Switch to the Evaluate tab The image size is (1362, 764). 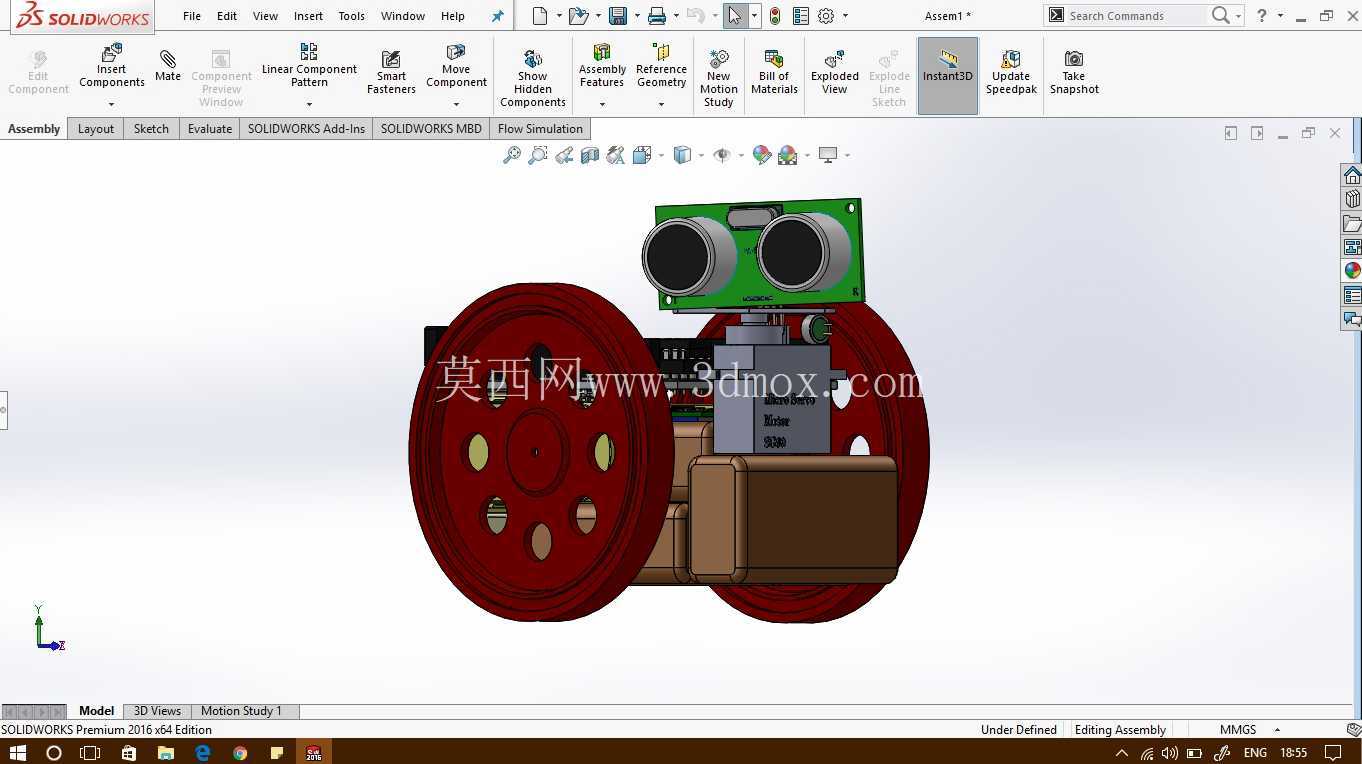point(210,129)
